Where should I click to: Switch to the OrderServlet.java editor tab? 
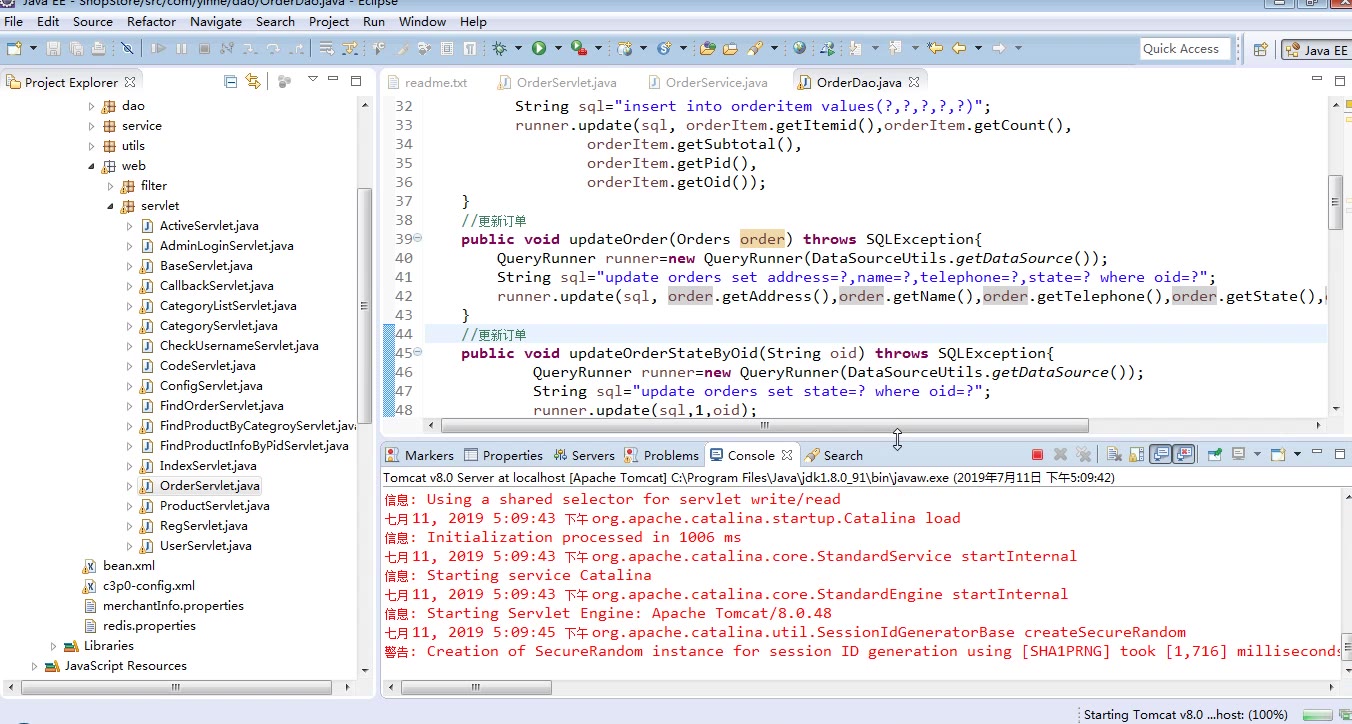pyautogui.click(x=566, y=82)
